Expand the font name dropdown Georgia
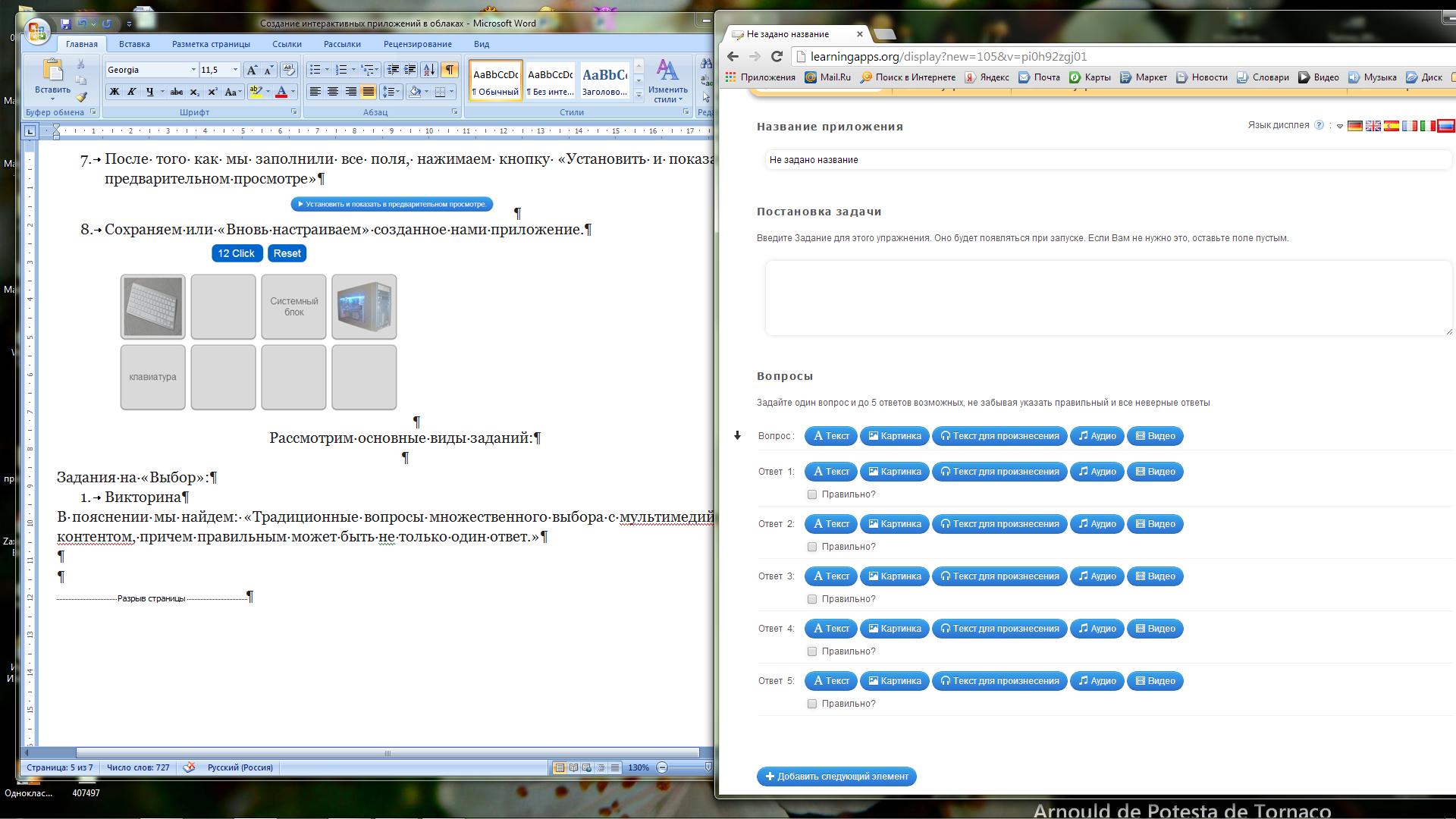Screen dimensions: 1456x819 192,69
